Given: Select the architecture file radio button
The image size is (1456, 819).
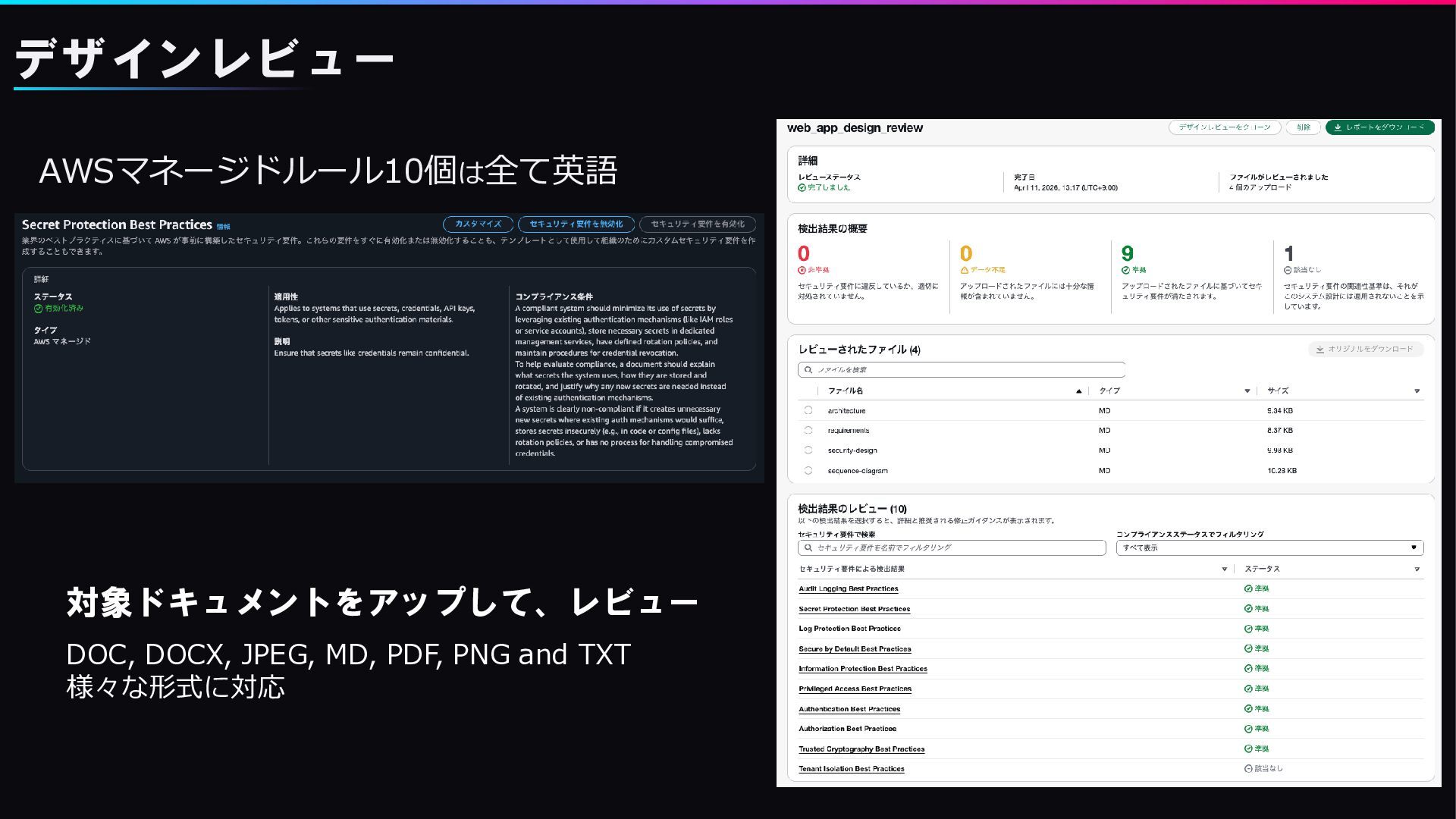Looking at the screenshot, I should coord(808,410).
